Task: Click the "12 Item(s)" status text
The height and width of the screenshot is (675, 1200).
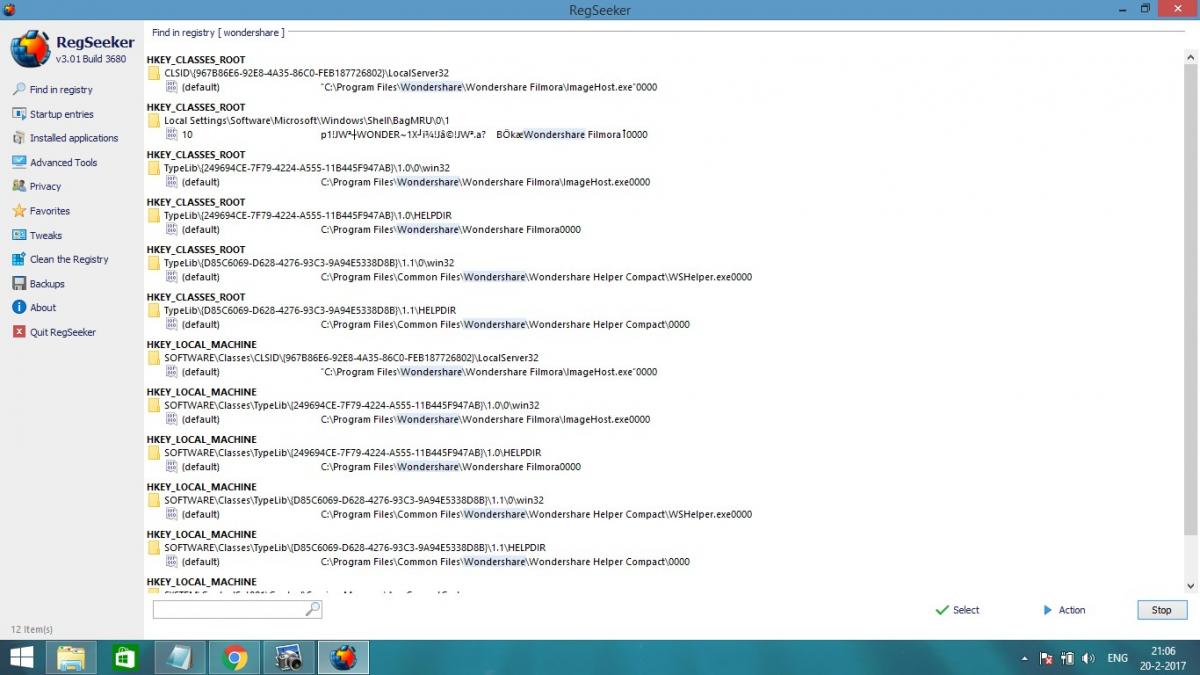Action: 32,629
